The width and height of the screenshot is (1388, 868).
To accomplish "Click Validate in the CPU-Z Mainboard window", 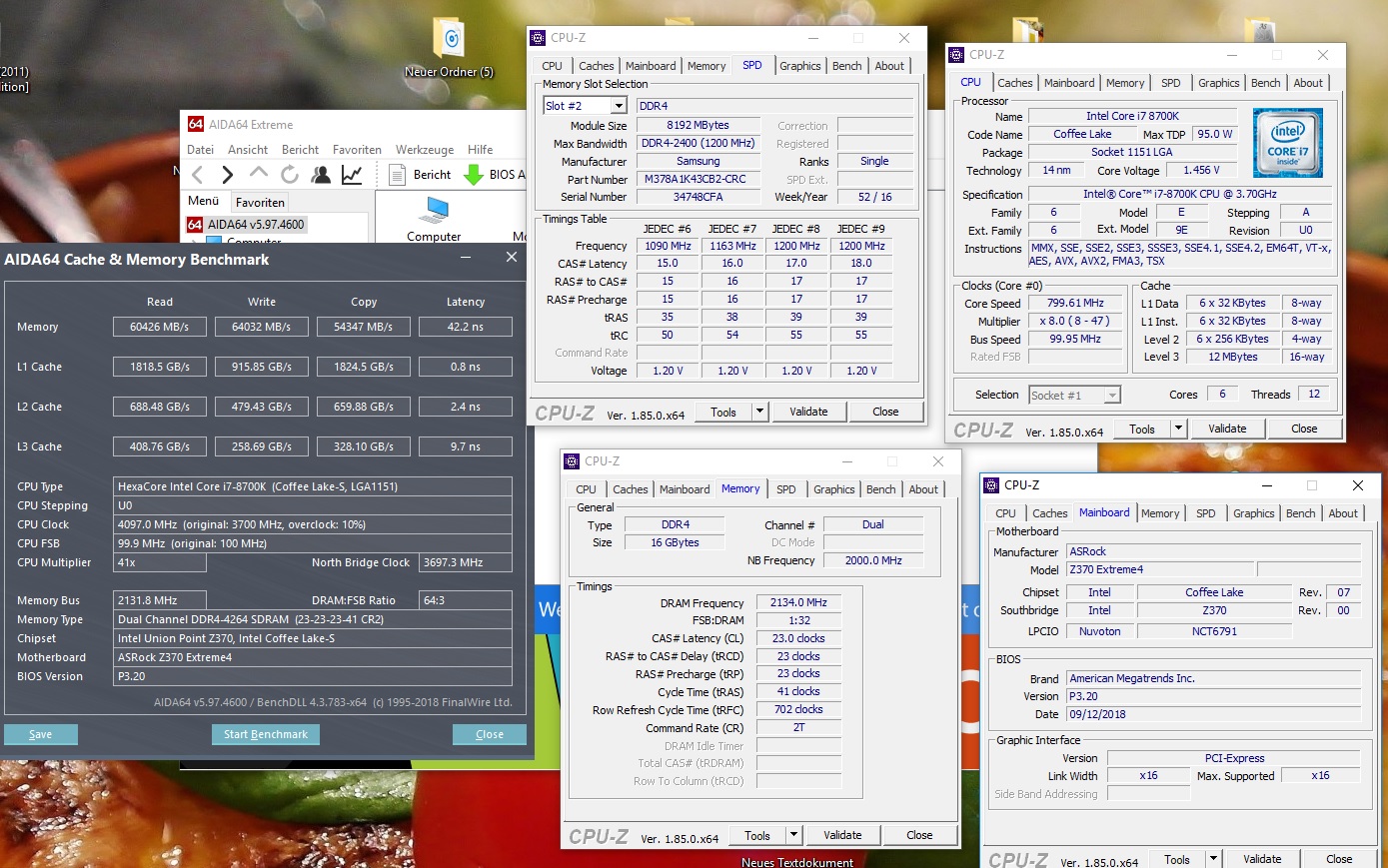I will click(1262, 859).
